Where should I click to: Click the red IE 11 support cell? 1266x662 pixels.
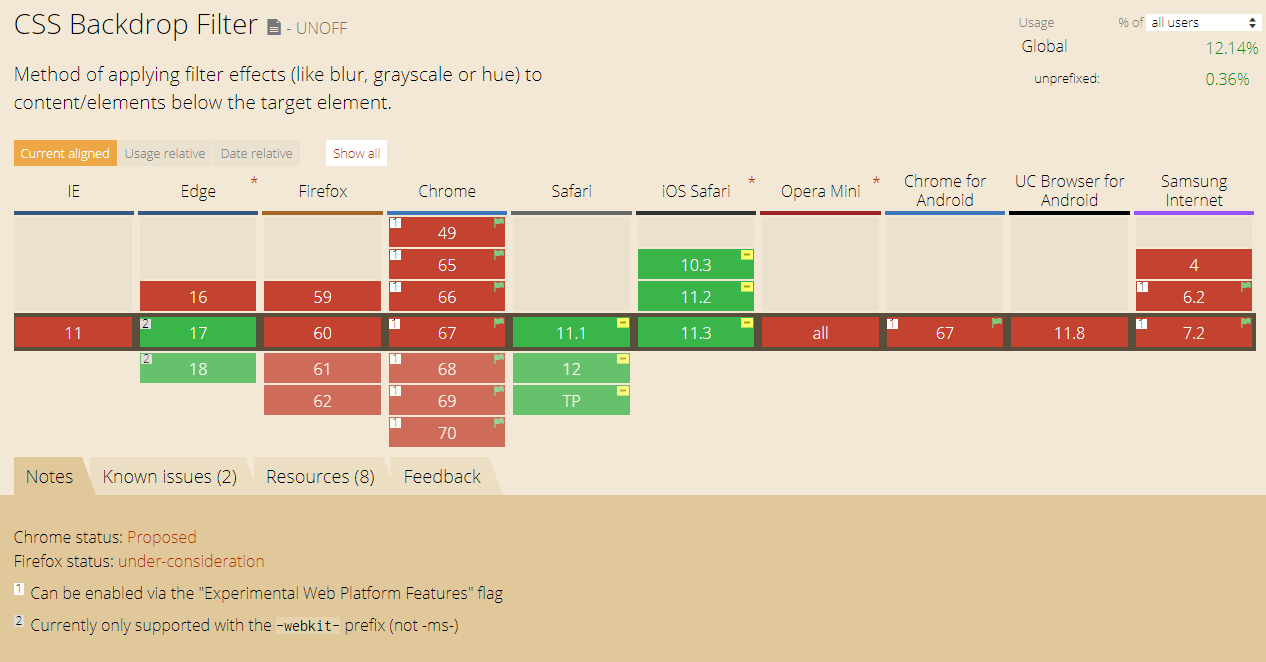pyautogui.click(x=73, y=333)
